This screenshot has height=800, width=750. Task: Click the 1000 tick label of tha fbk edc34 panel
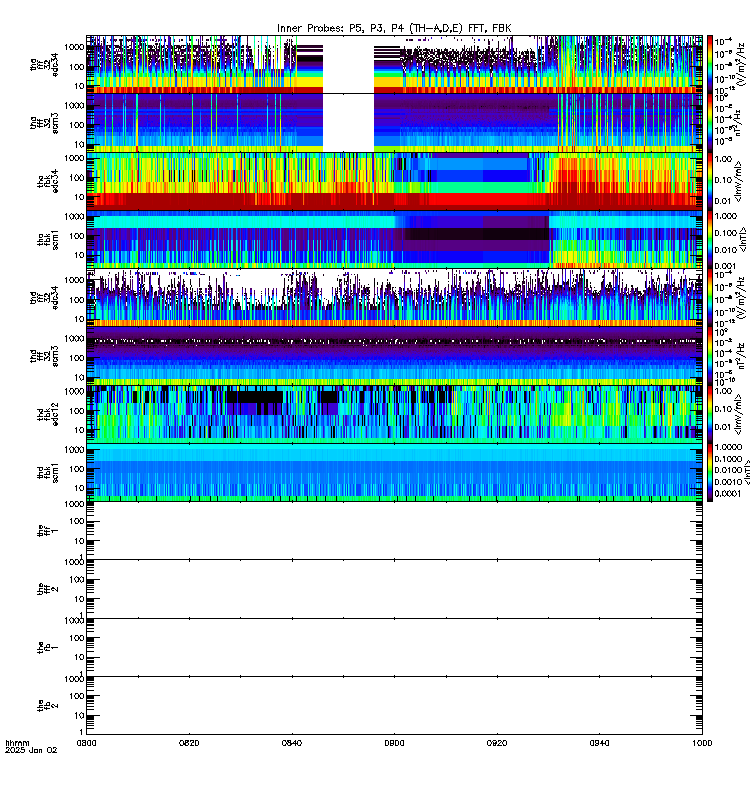[74, 158]
